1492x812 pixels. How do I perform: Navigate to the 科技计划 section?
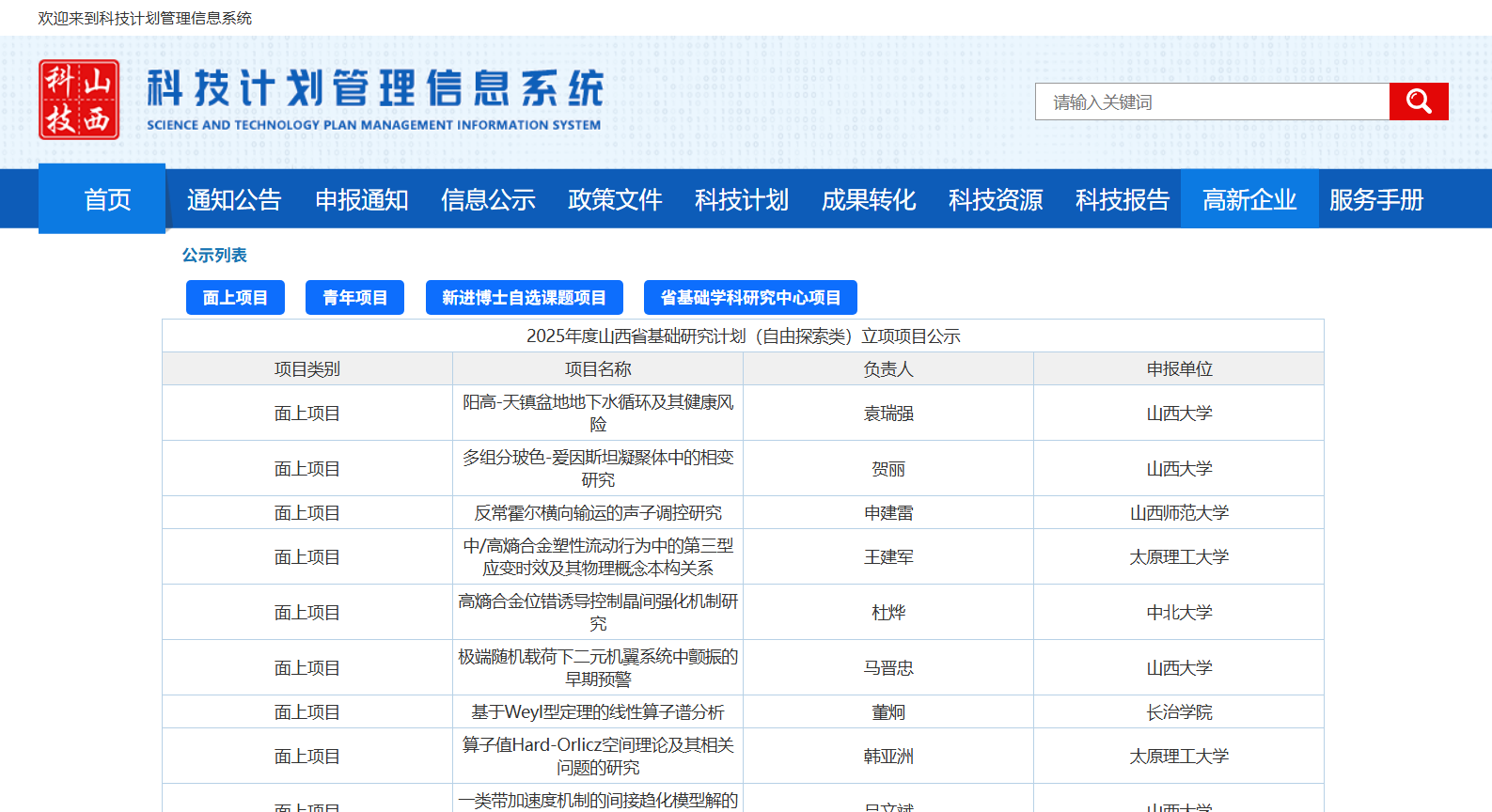tap(742, 199)
